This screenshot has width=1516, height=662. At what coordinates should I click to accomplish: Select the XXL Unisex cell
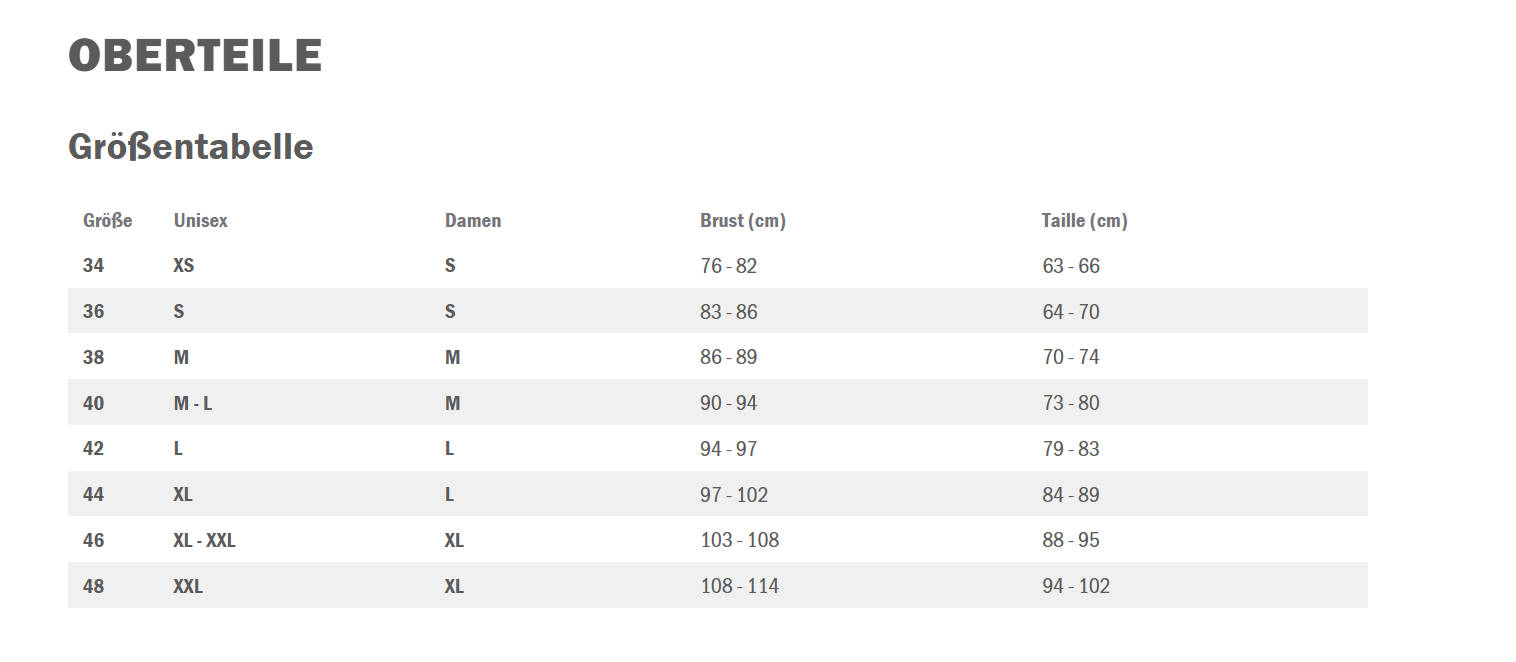(188, 586)
